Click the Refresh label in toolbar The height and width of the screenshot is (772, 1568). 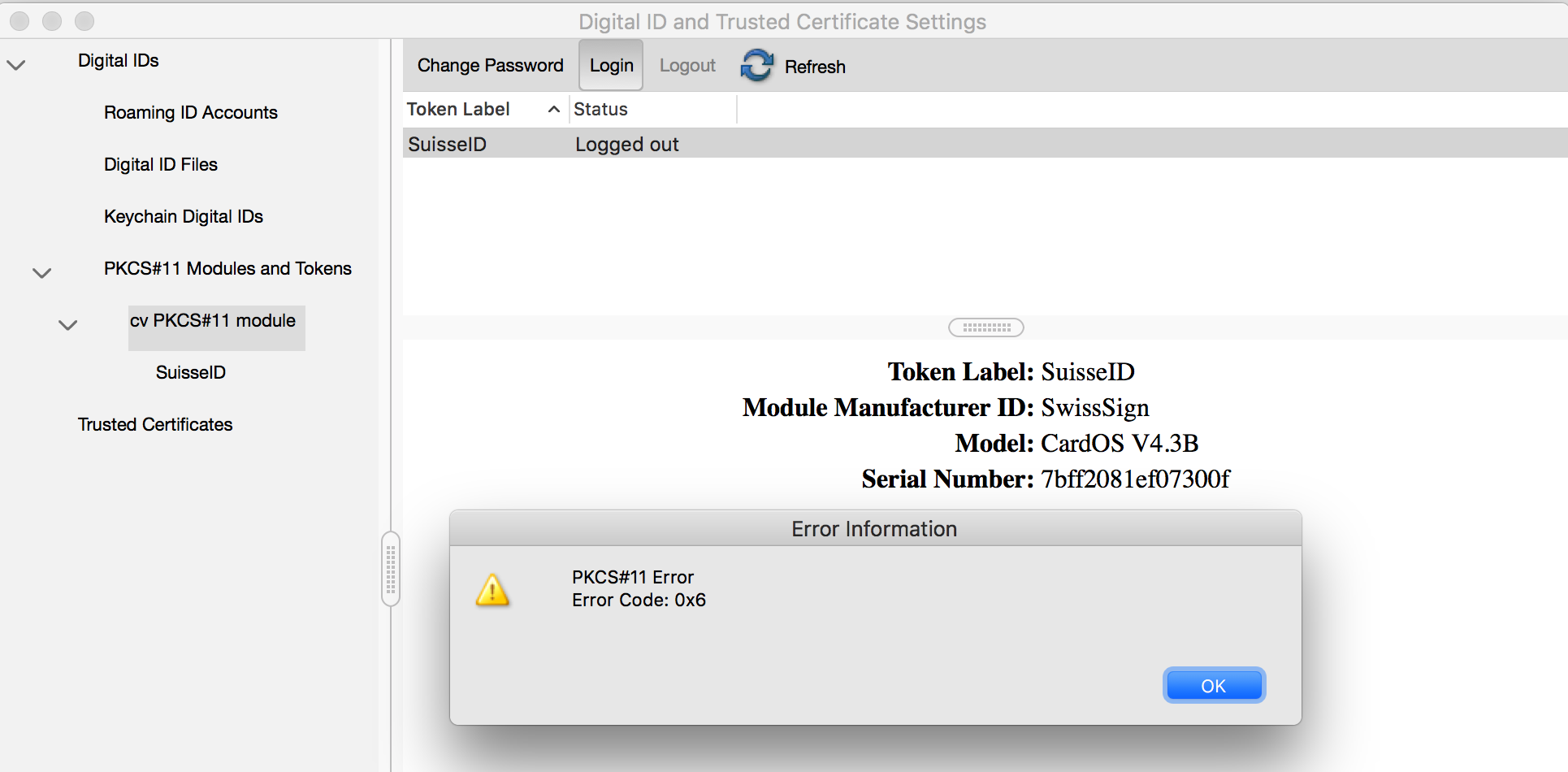tap(815, 67)
